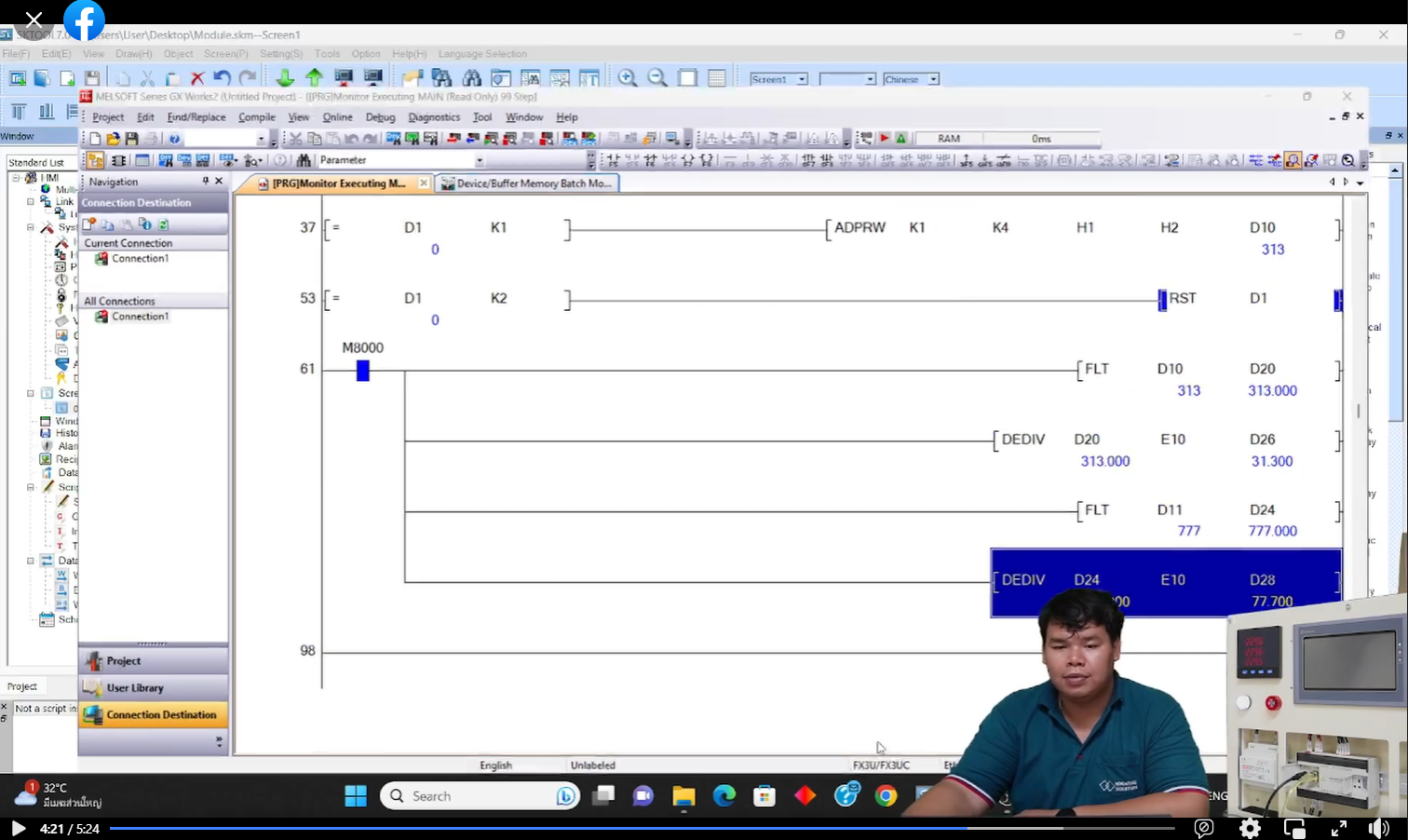Click the M8000 contact in ladder
Viewport: 1408px width, 840px height.
click(x=363, y=371)
